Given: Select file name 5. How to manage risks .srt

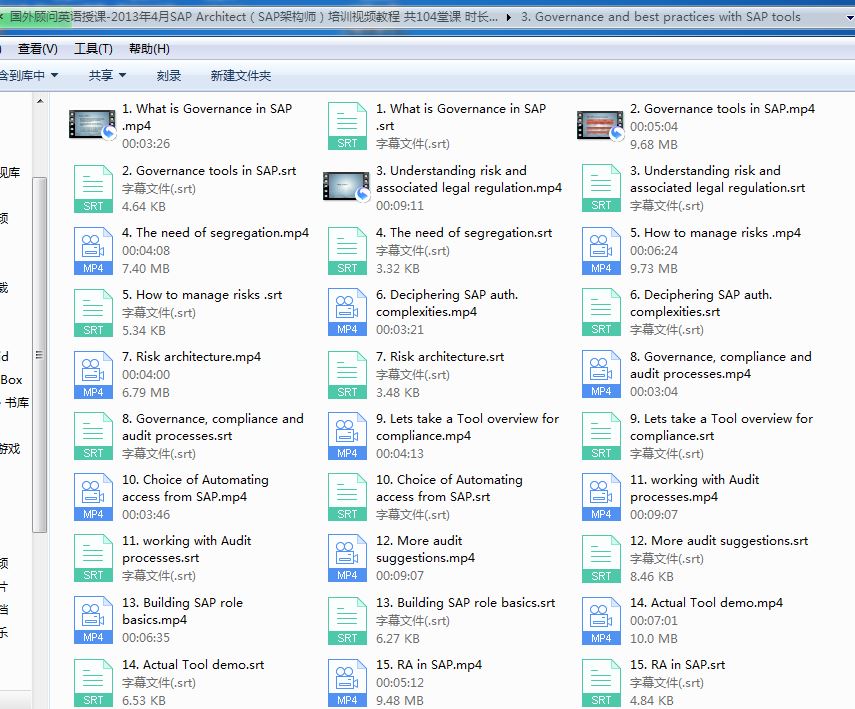Looking at the screenshot, I should click(x=202, y=295).
